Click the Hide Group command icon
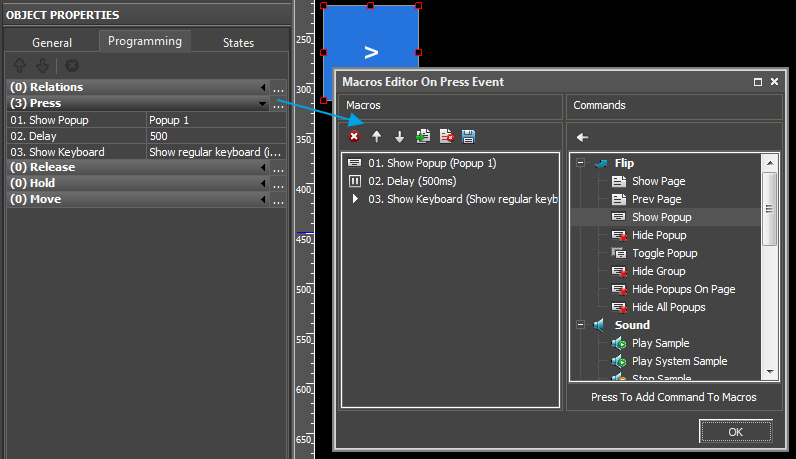 pos(619,271)
